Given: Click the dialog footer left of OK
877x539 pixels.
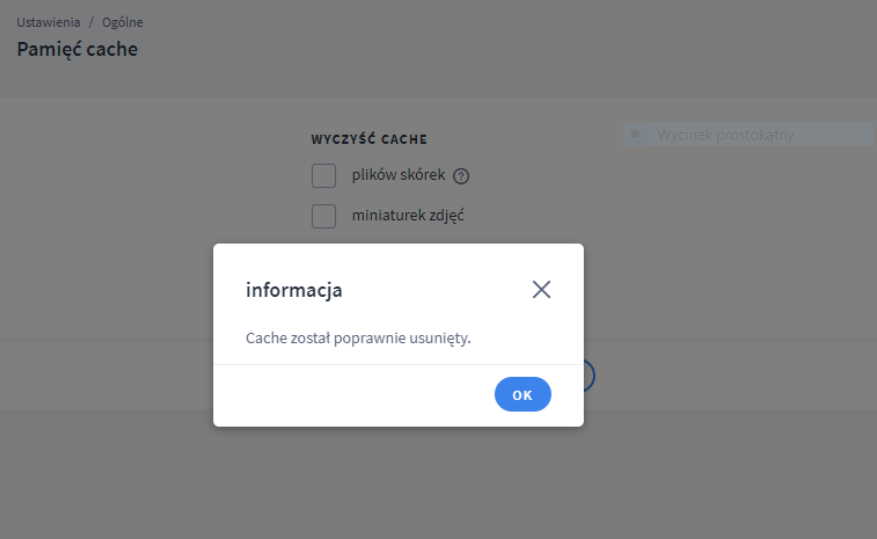Looking at the screenshot, I should click(x=350, y=395).
